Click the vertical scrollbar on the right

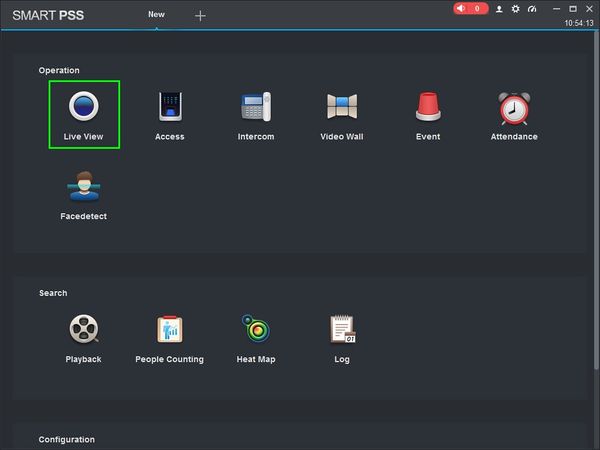(x=596, y=200)
